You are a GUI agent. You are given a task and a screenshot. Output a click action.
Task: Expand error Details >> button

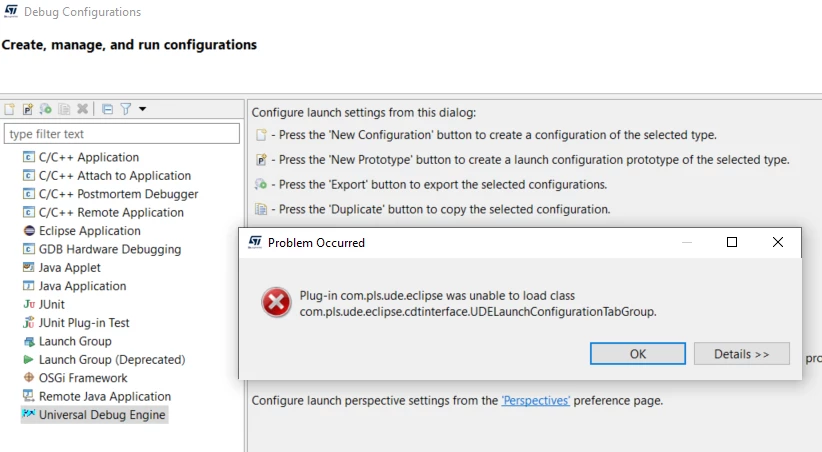point(742,354)
